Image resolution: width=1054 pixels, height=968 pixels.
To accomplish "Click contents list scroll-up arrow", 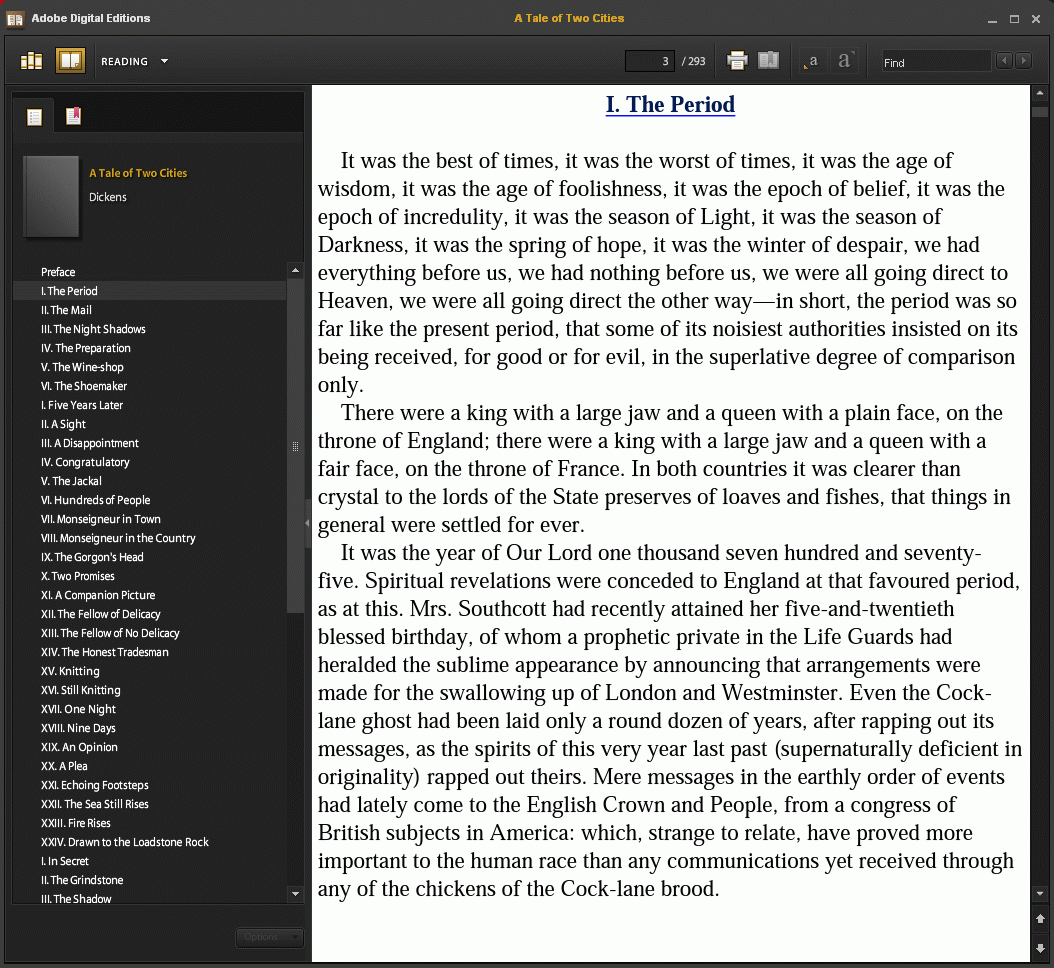I will click(x=295, y=270).
